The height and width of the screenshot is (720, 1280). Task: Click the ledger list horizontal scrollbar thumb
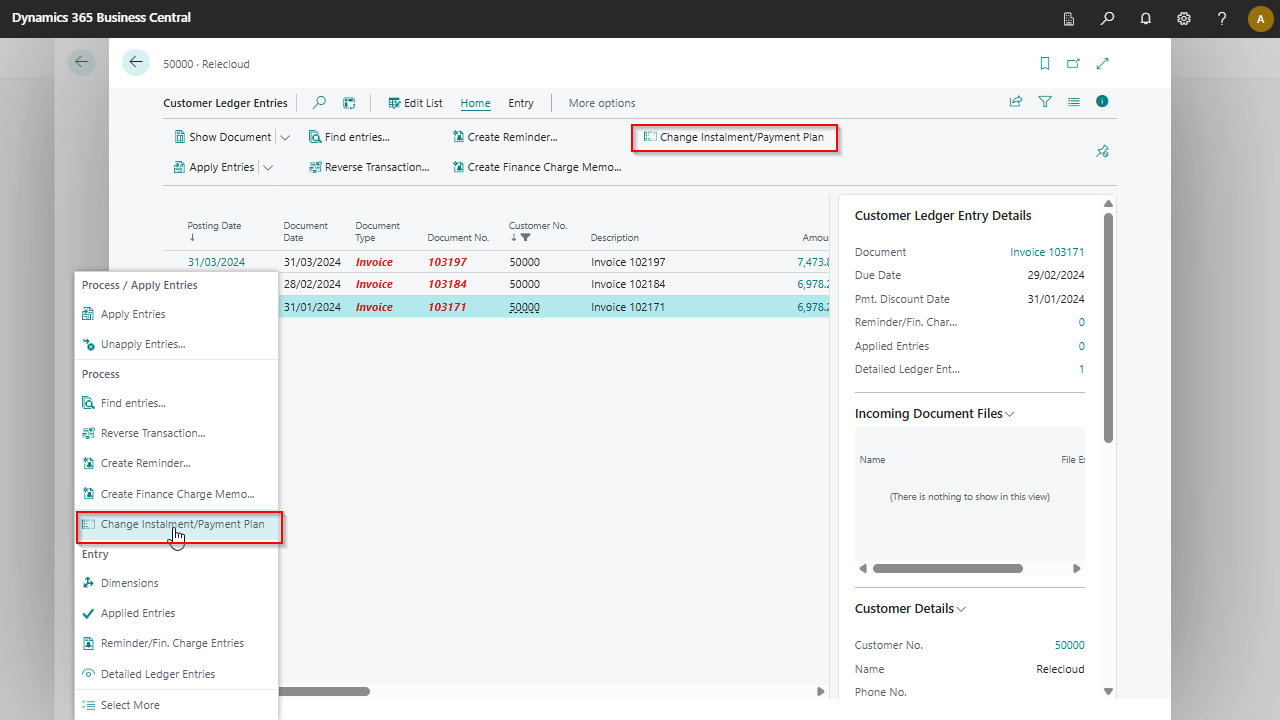pos(324,691)
